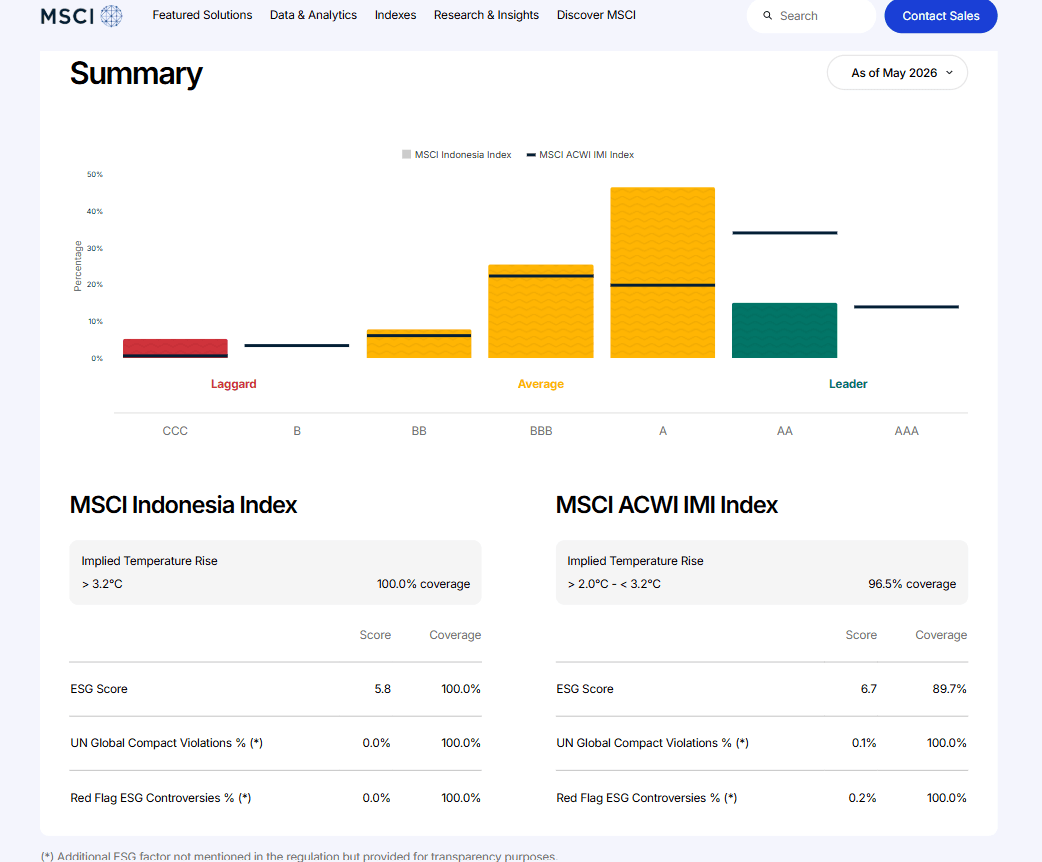The height and width of the screenshot is (862, 1042).
Task: Click Indonesia ESG Score value 5.8
Action: click(x=382, y=689)
